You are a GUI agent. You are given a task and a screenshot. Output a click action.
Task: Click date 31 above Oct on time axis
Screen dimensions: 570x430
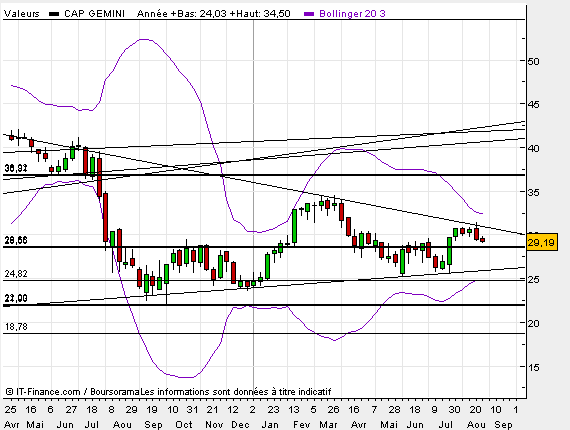(192, 410)
